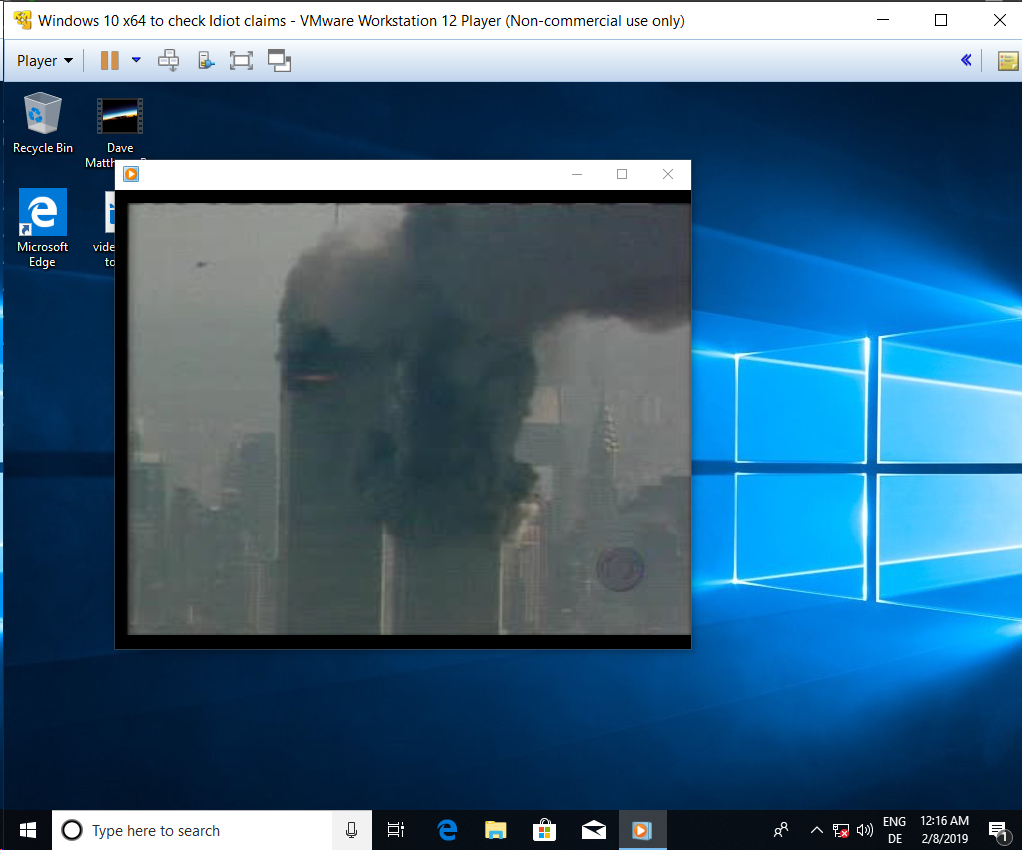This screenshot has width=1022, height=850.
Task: Select the Microsoft Edge desktop shortcut
Action: coord(42,228)
